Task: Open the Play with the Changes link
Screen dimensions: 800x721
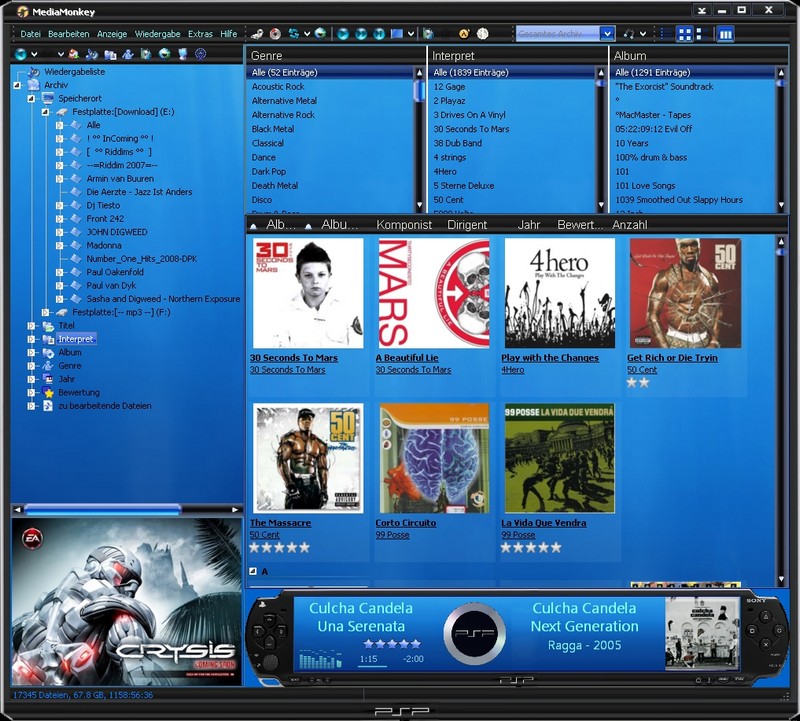Action: click(x=549, y=358)
